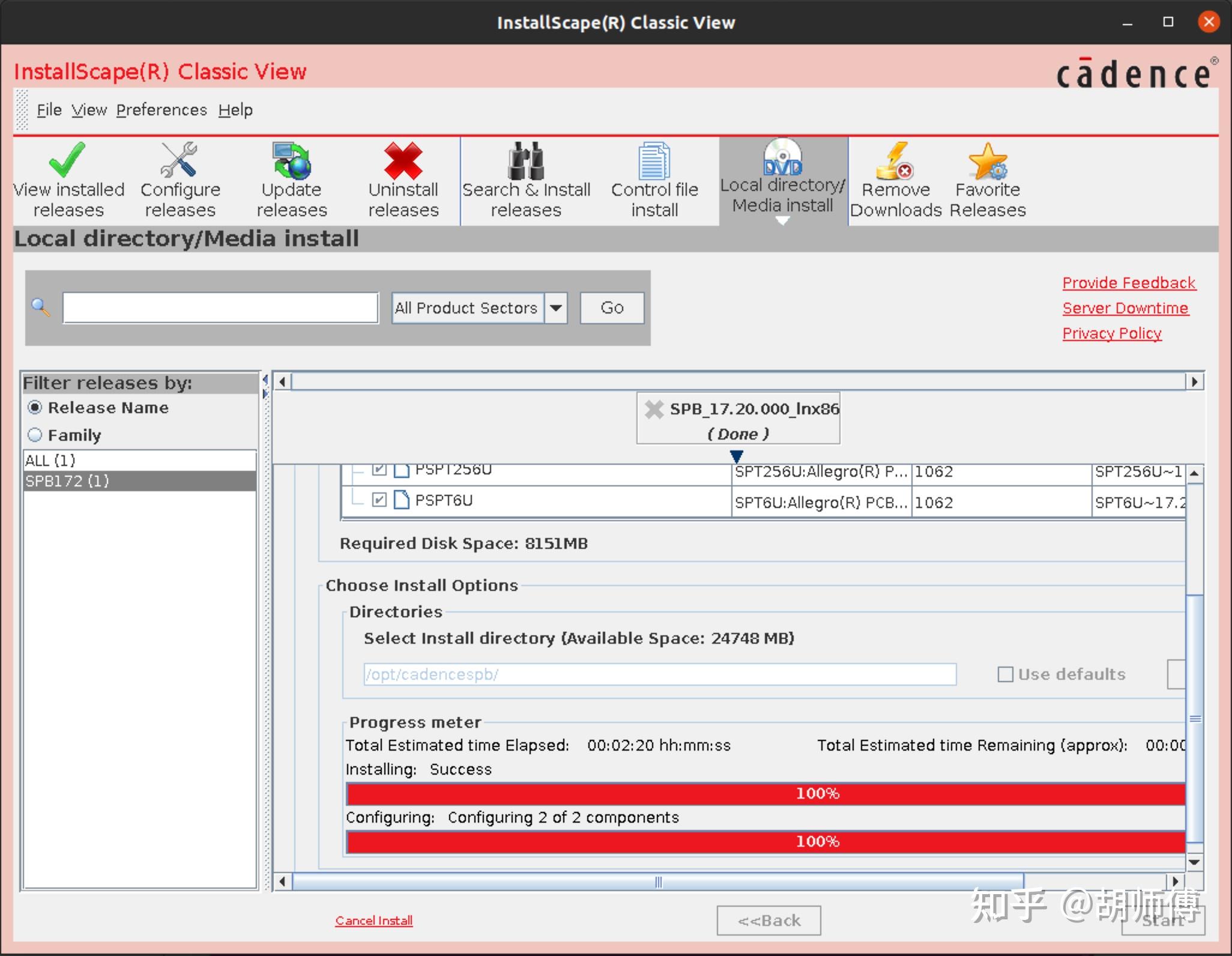This screenshot has height=956, width=1232.
Task: Click bottom scrollbar right arrow
Action: point(1176,882)
